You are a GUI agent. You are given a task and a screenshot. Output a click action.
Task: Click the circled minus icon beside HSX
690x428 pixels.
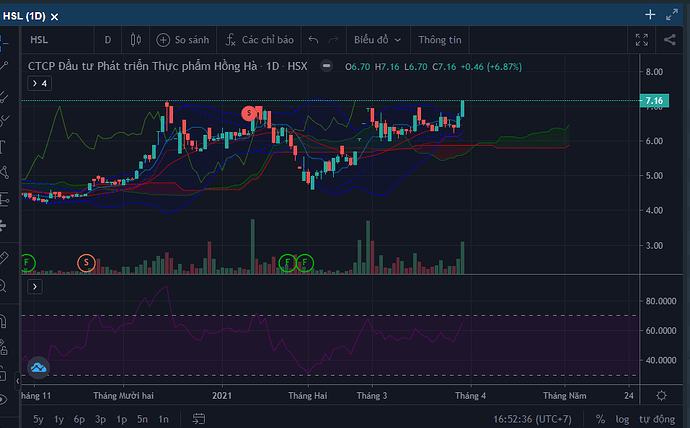(x=326, y=66)
